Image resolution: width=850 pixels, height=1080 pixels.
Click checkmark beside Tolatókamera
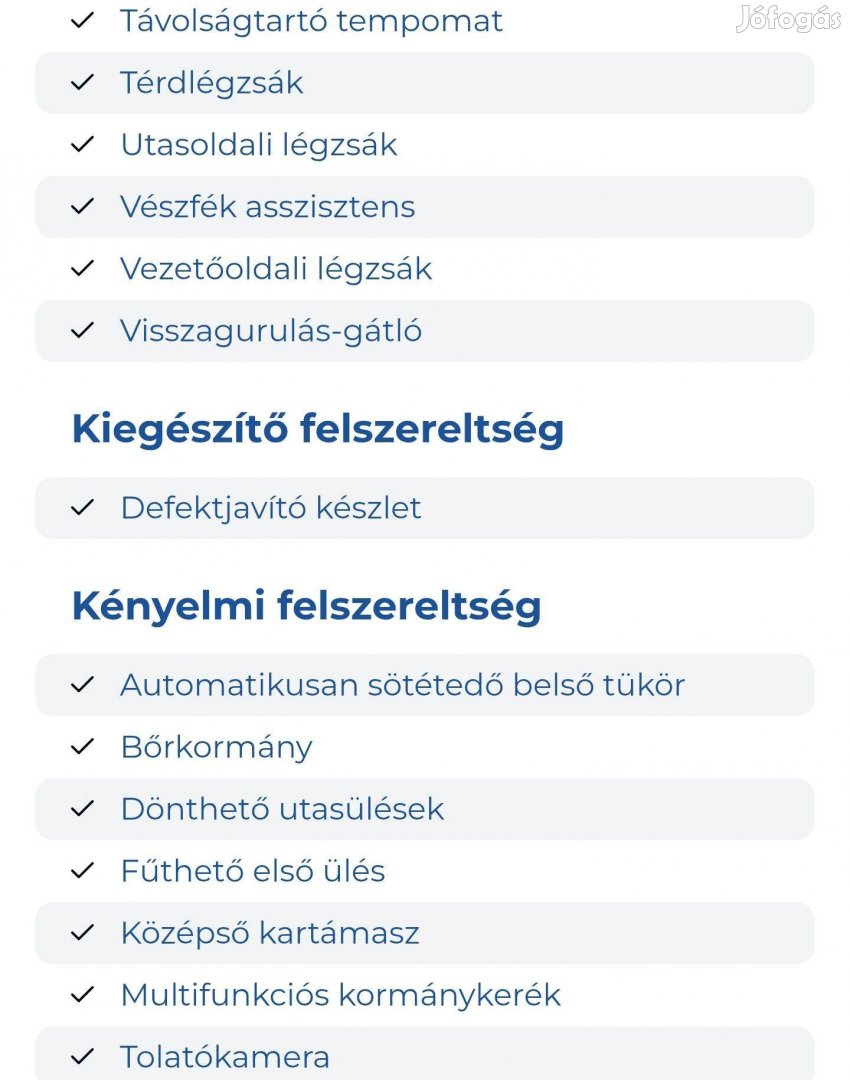click(x=82, y=1057)
